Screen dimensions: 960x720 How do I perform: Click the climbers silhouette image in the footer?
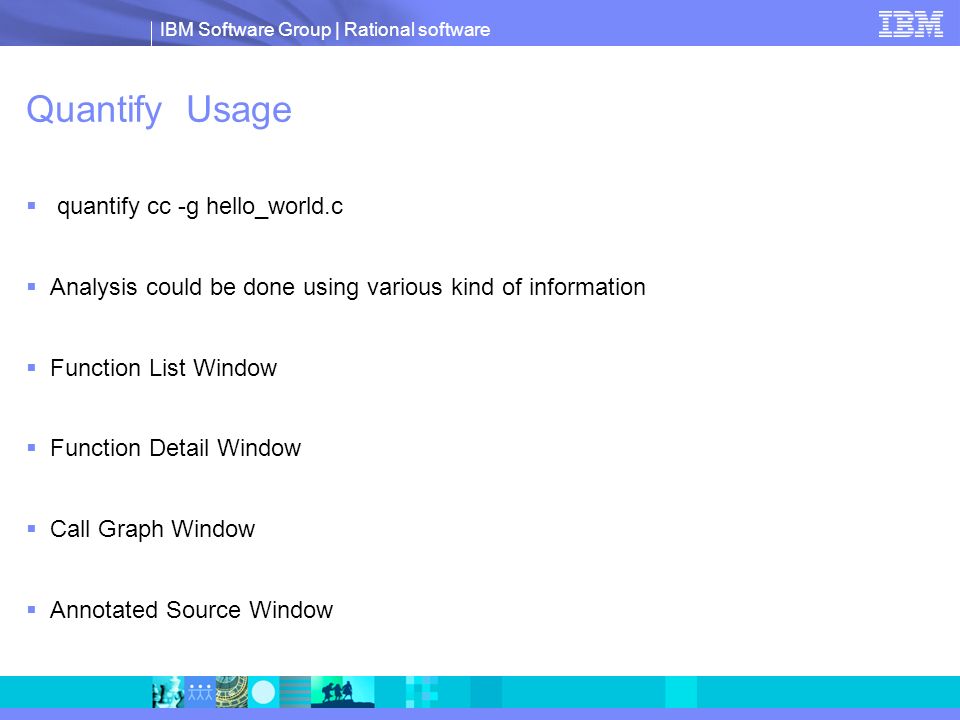343,692
